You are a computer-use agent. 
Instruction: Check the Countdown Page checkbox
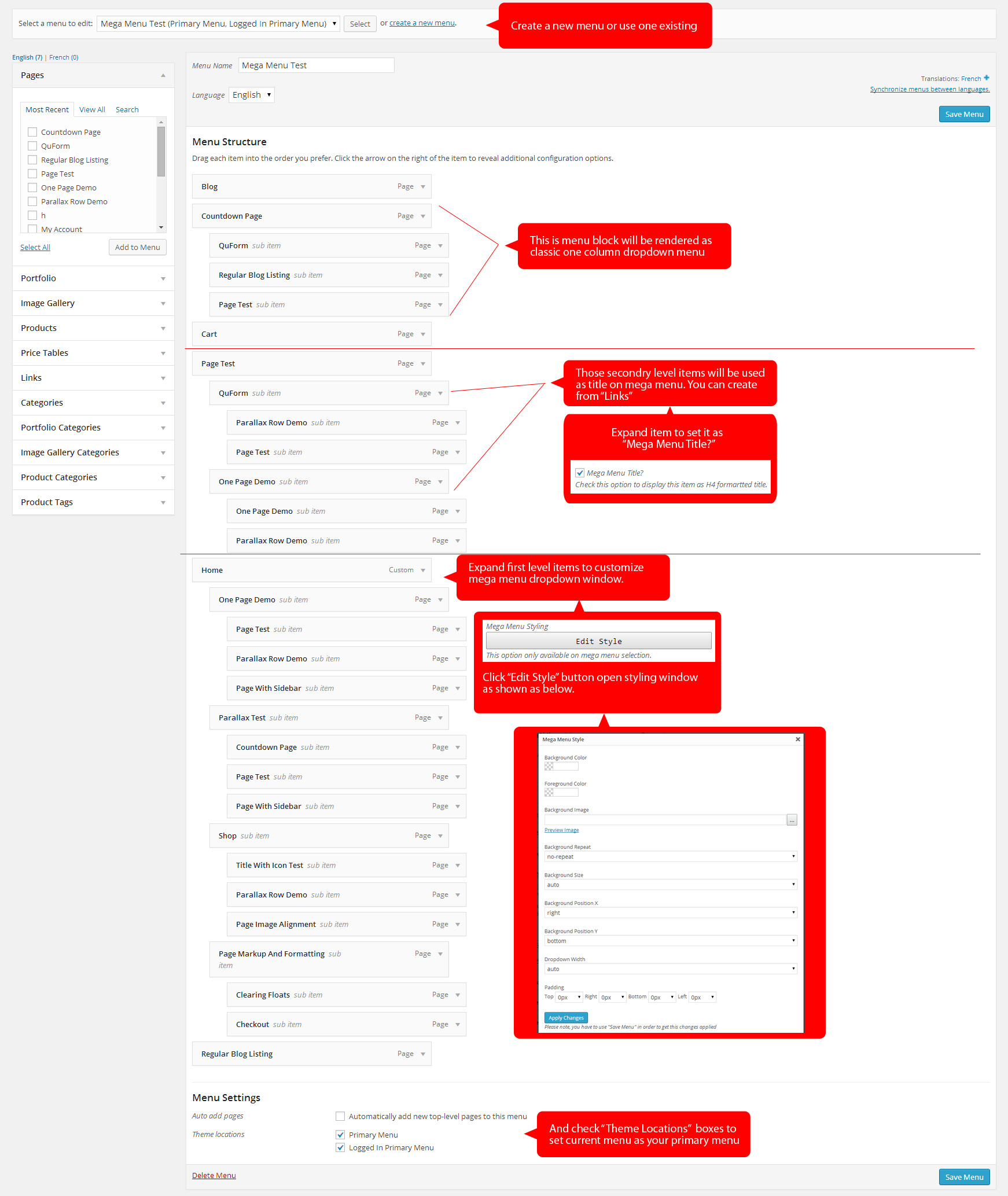(x=32, y=132)
